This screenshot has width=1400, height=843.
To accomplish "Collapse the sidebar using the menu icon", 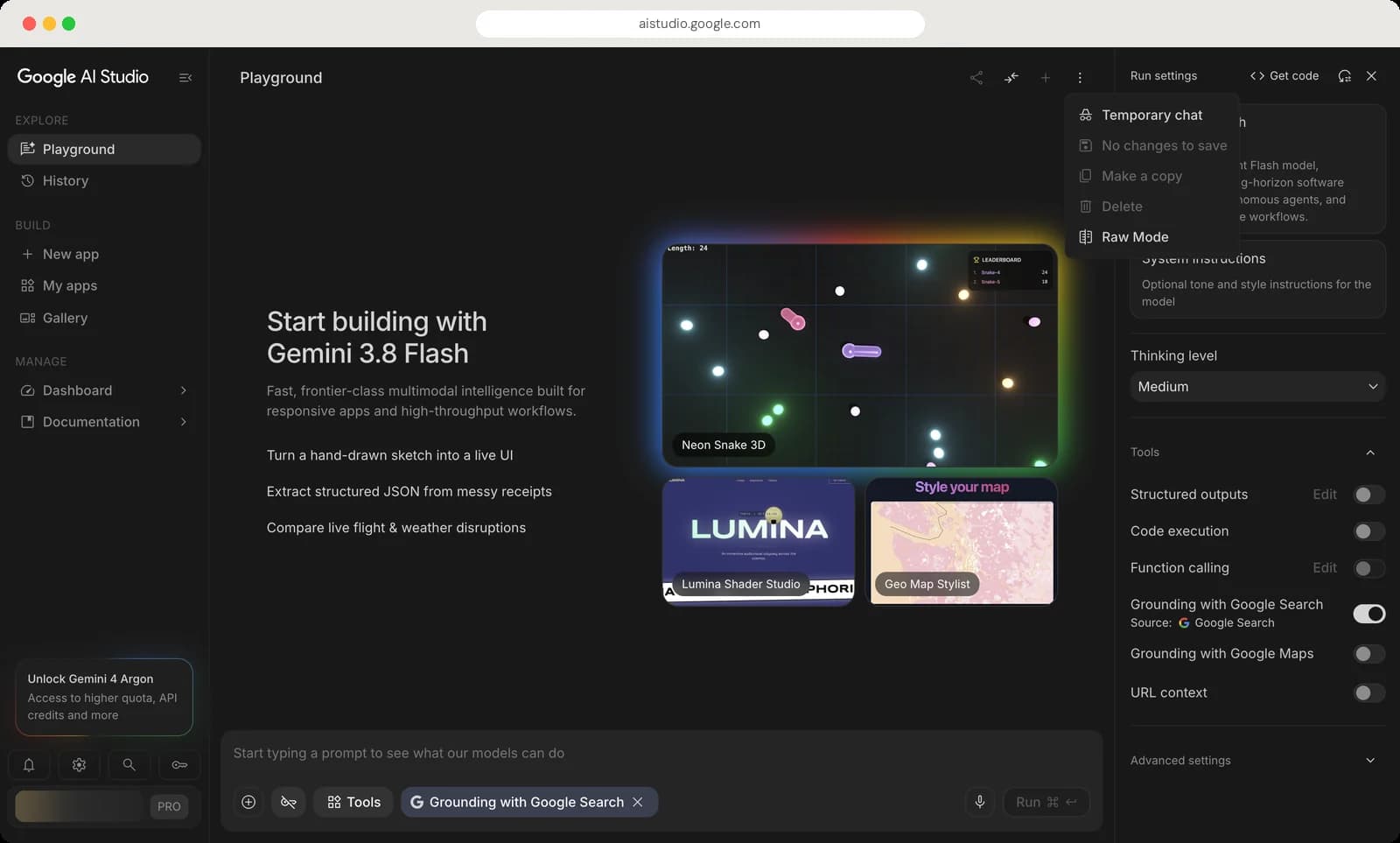I will pyautogui.click(x=185, y=78).
